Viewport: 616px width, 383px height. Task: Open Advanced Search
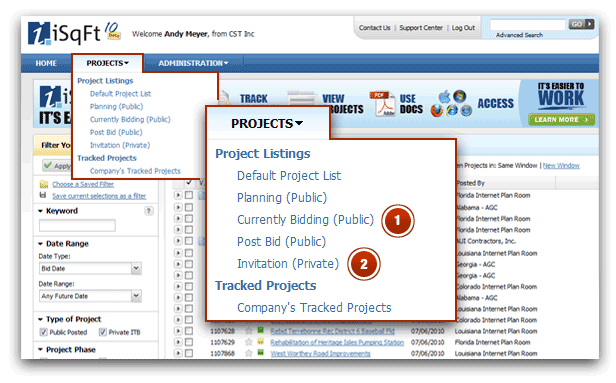click(x=519, y=35)
